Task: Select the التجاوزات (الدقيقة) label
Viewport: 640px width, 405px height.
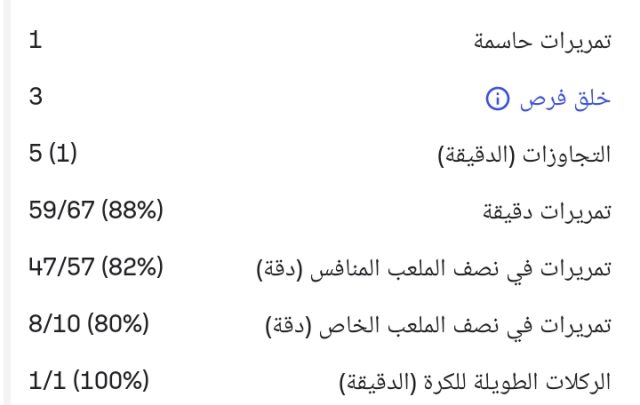Action: pyautogui.click(x=525, y=155)
